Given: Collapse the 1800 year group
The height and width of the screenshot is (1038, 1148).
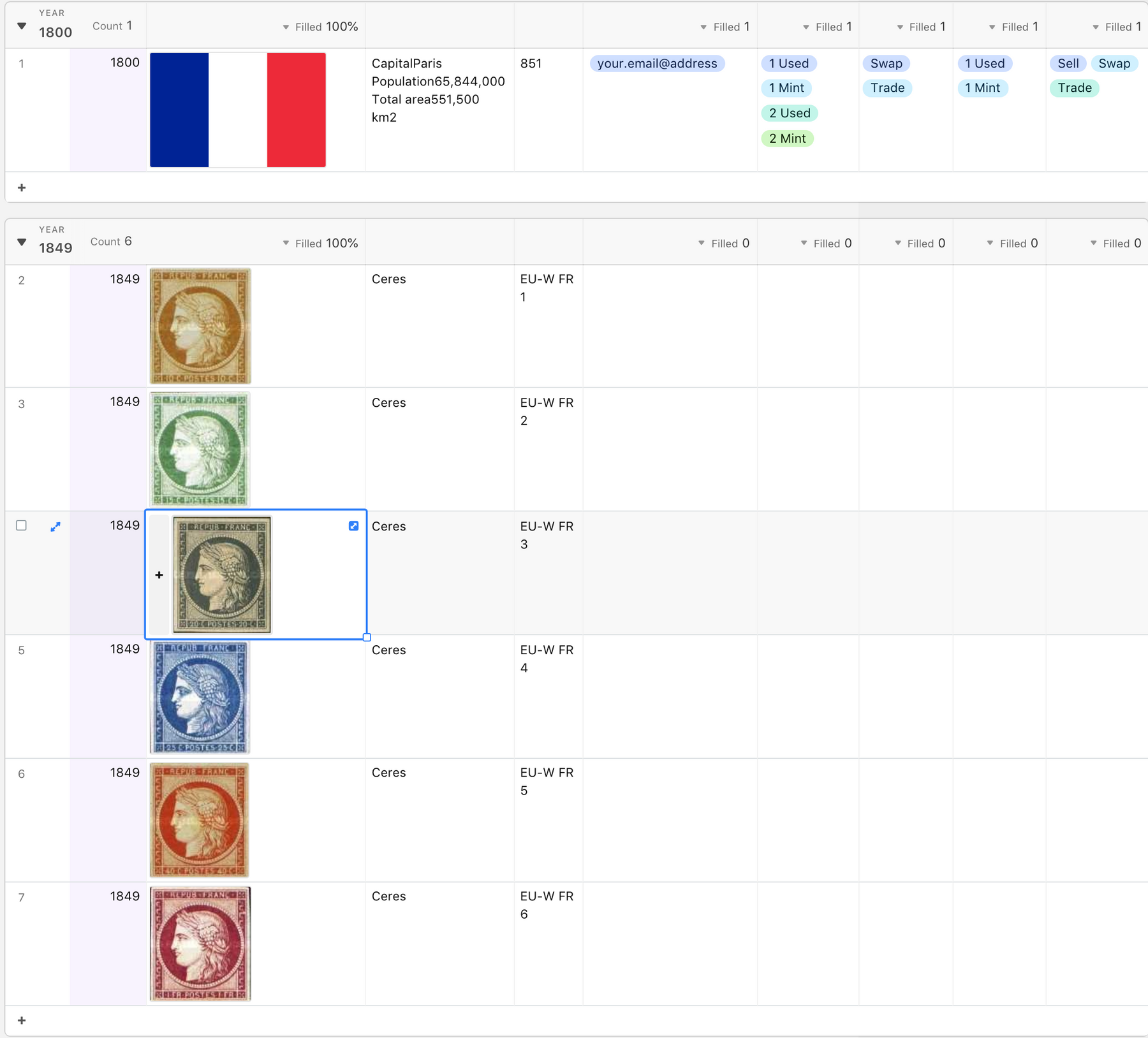Looking at the screenshot, I should (x=22, y=26).
